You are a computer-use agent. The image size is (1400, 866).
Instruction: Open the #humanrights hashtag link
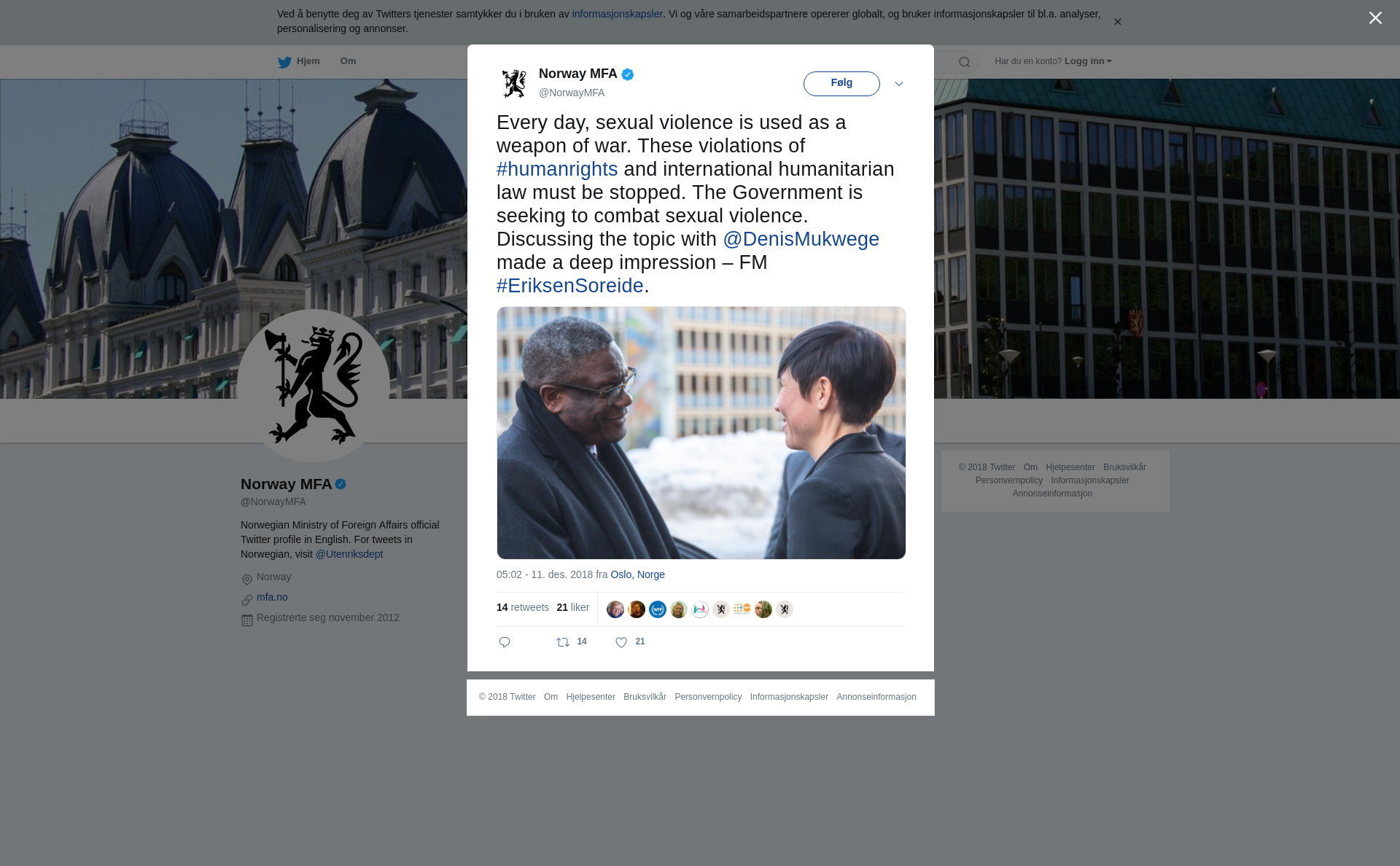click(557, 169)
